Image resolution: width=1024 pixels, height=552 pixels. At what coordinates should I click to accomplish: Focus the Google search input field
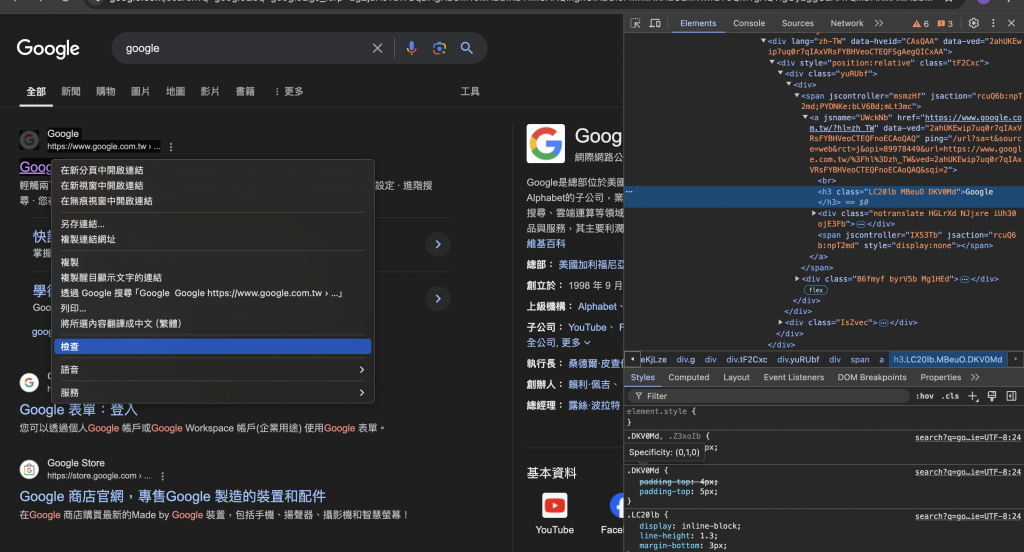245,48
